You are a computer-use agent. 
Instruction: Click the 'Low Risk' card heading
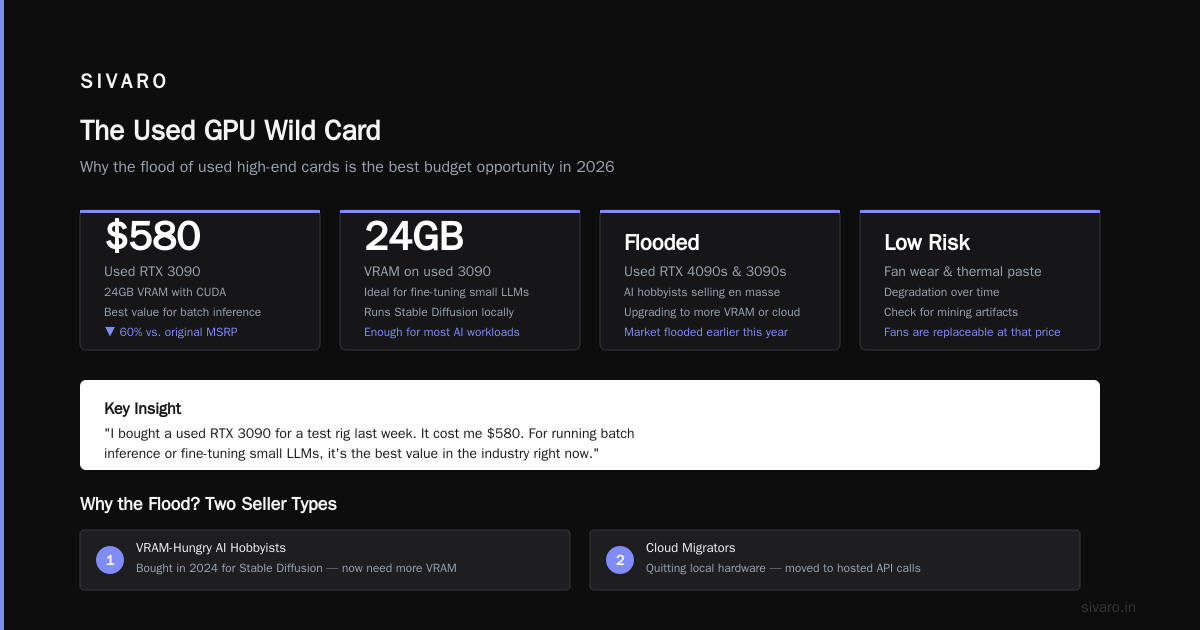[x=927, y=242]
